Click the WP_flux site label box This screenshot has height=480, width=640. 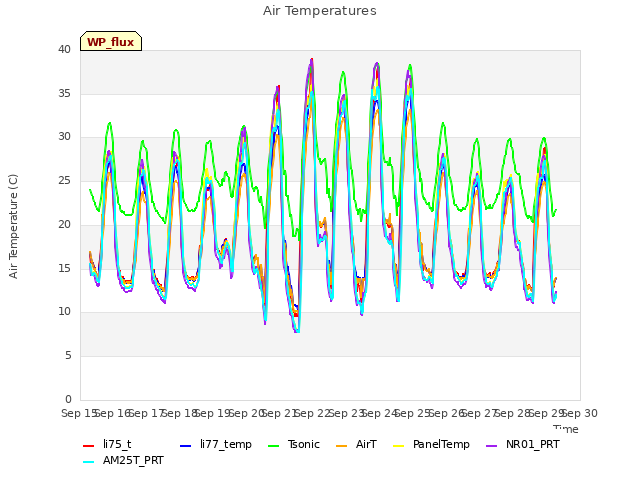111,41
